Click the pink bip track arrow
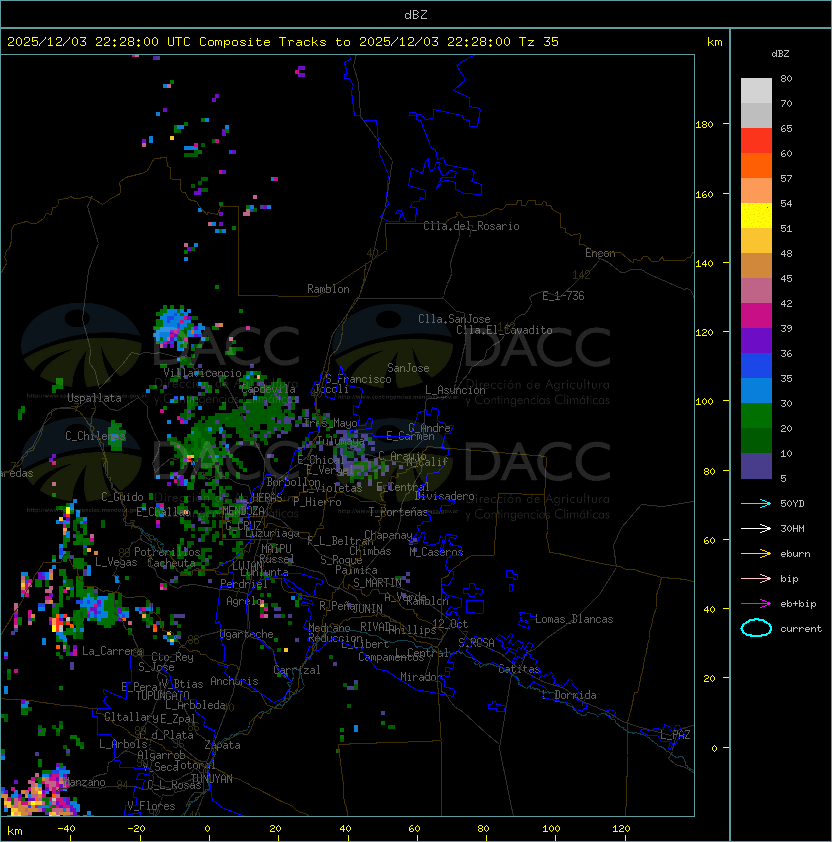 [756, 578]
